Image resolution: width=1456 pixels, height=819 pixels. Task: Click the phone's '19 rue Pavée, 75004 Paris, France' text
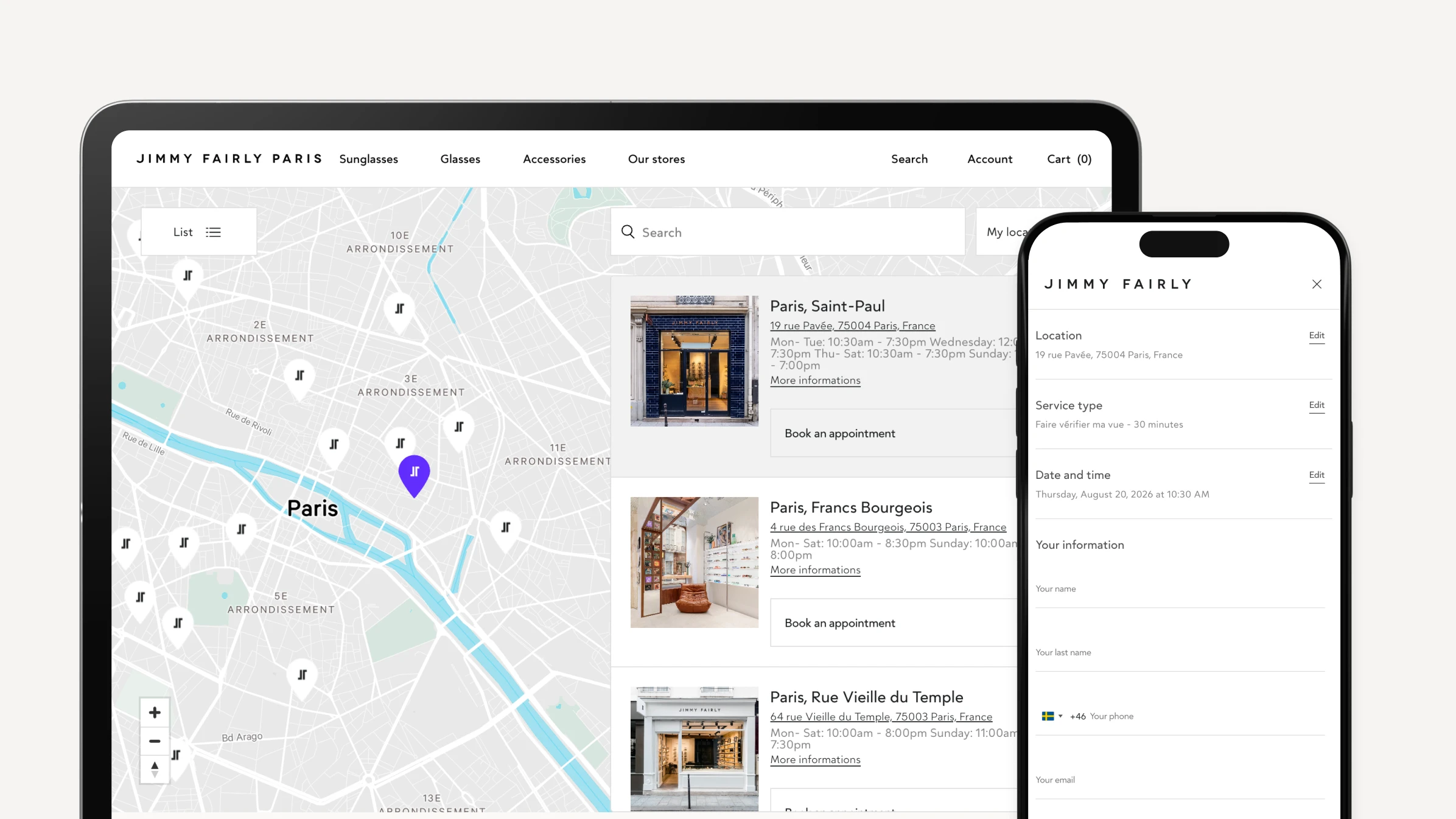(1109, 355)
